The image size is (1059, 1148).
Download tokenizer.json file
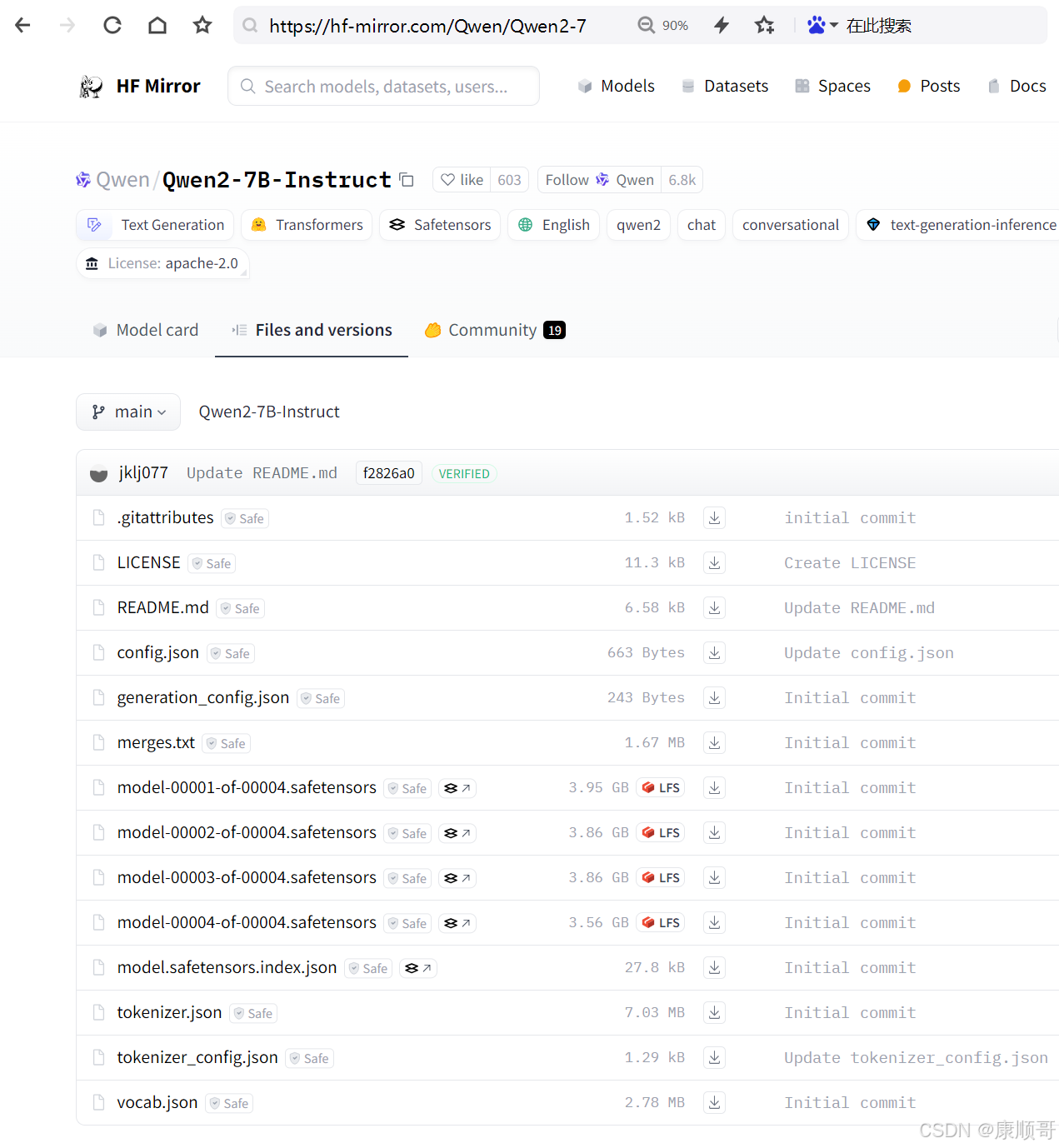tap(714, 1013)
